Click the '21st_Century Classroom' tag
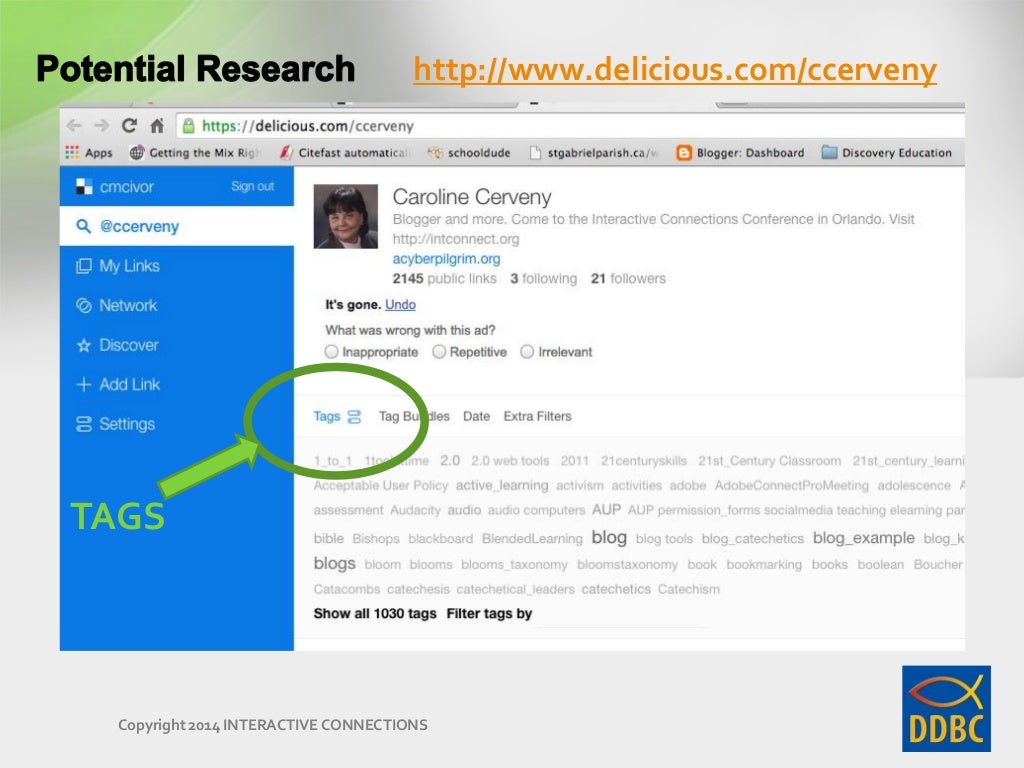 point(769,461)
